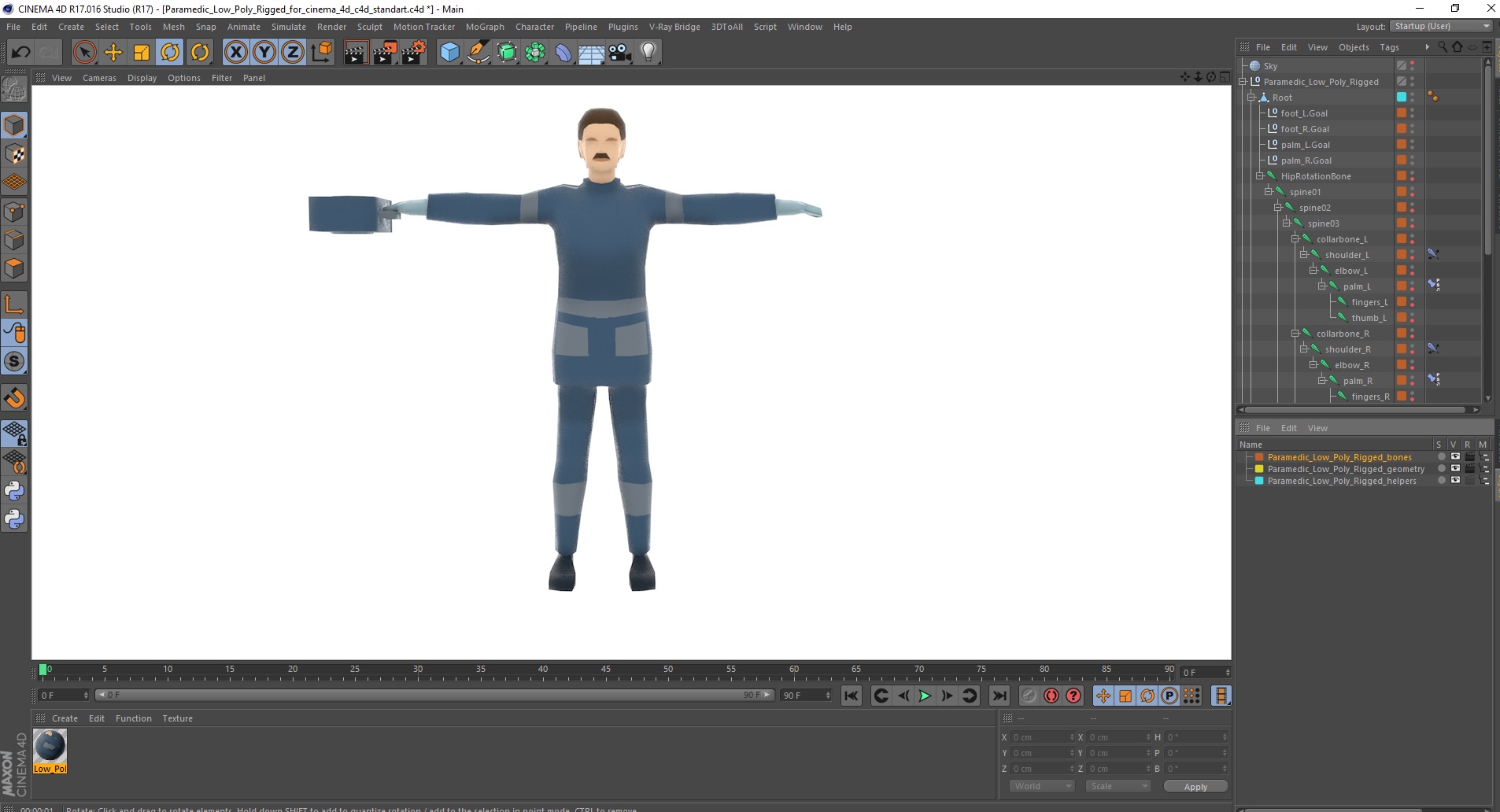Collapse the elbow_R joint

click(x=1313, y=365)
